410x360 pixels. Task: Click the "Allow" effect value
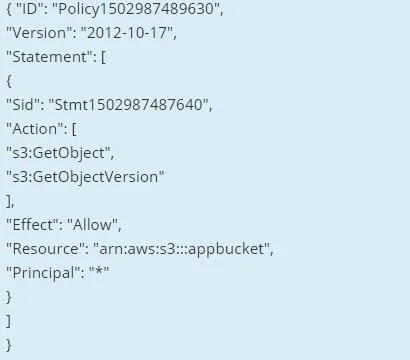point(94,225)
